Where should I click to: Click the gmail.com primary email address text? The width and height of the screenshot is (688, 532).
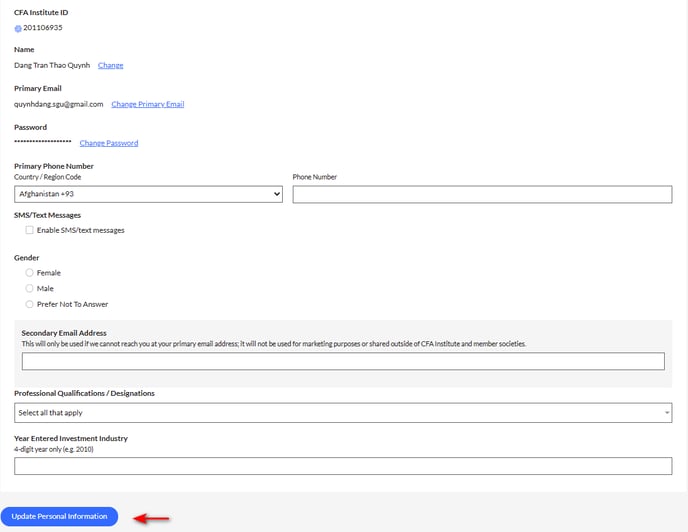(x=59, y=104)
